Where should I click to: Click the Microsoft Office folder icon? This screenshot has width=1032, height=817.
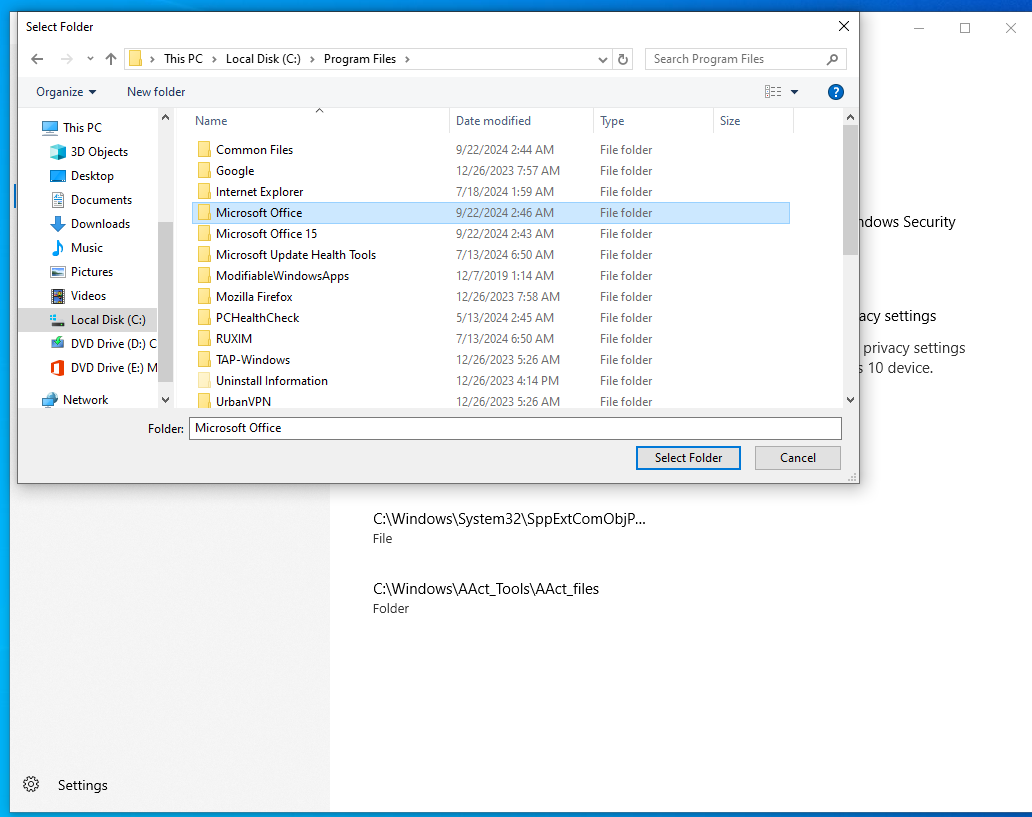coord(204,213)
